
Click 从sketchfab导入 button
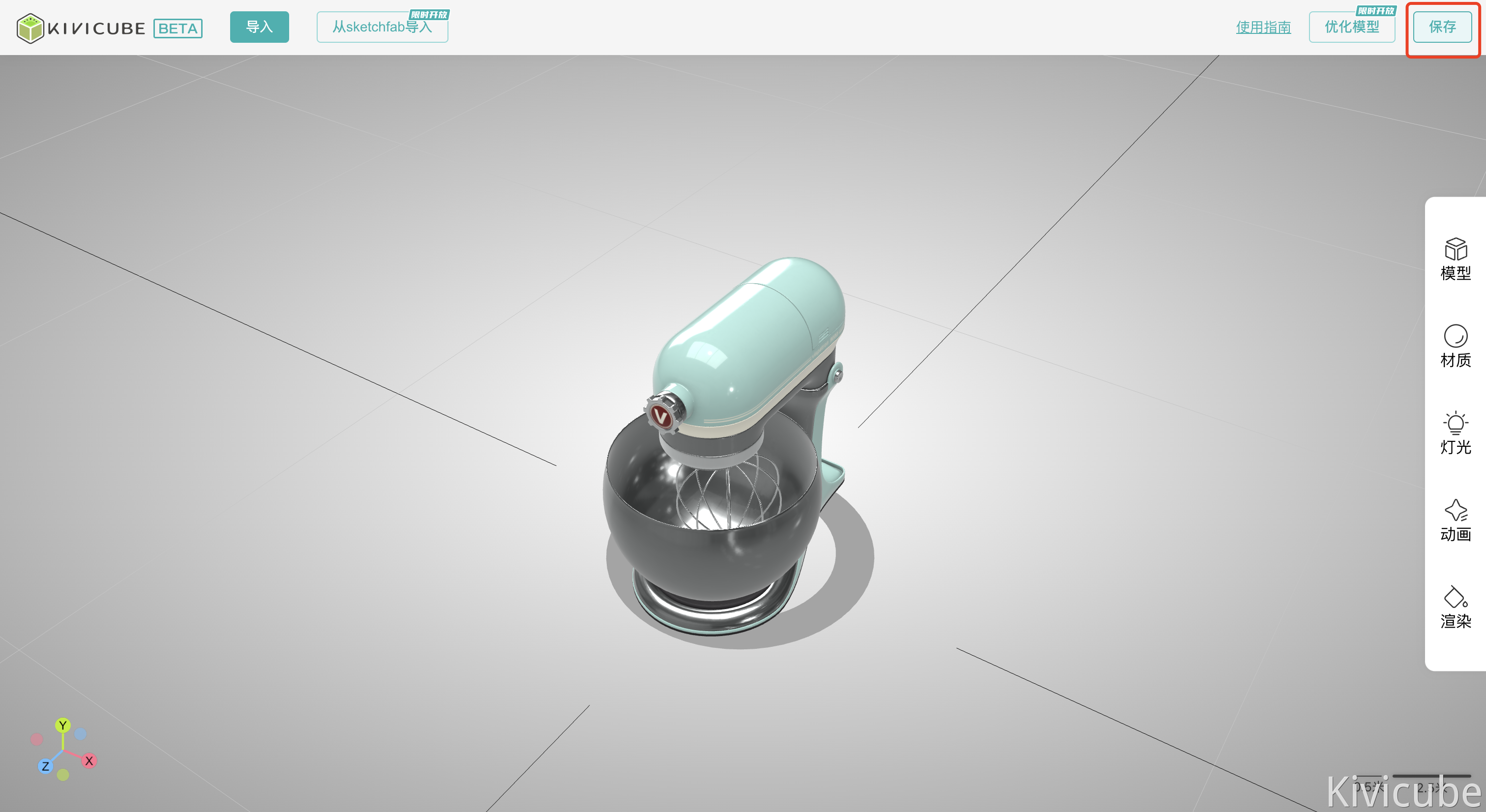click(x=382, y=27)
